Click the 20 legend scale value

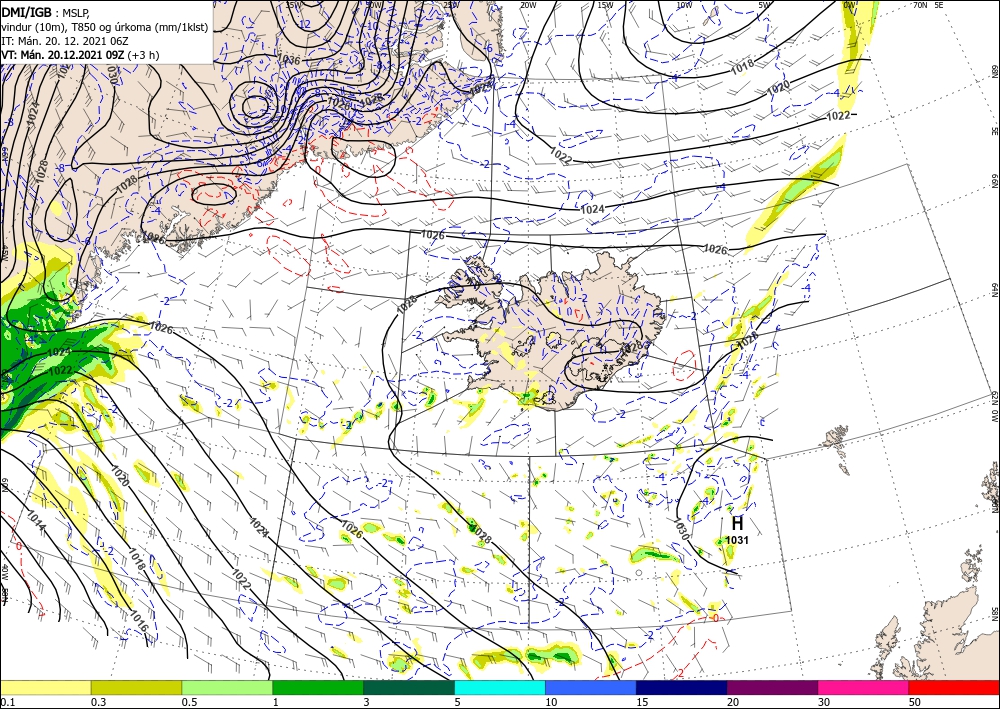(x=733, y=702)
